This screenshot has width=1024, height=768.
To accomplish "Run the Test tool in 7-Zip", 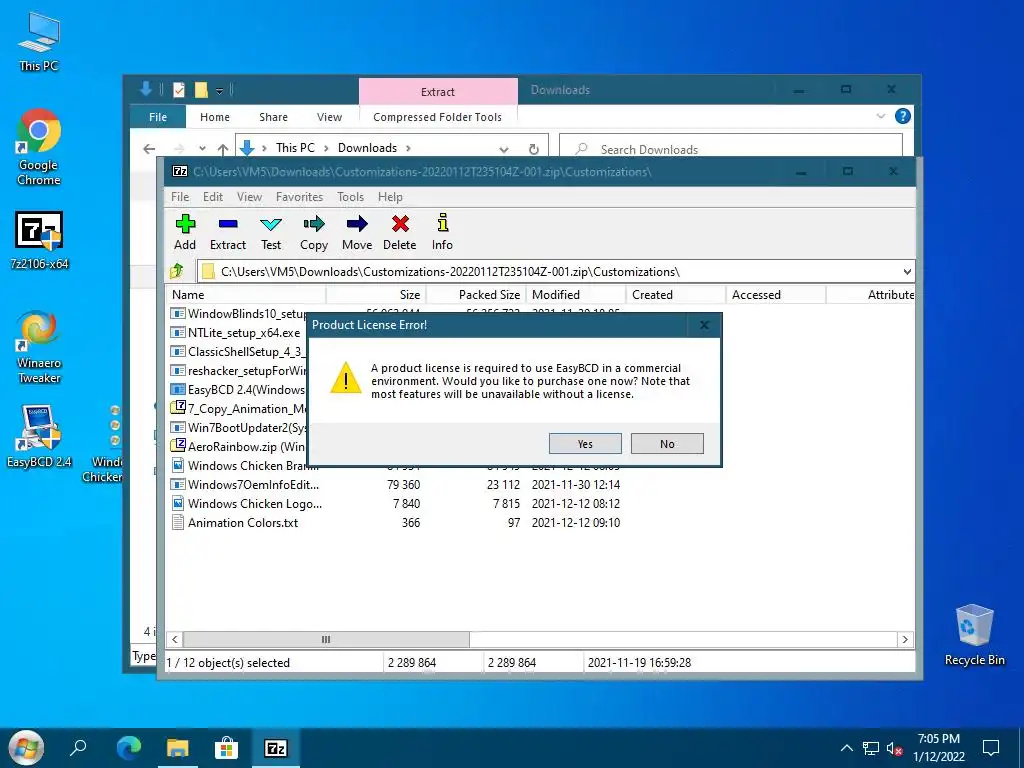I will coord(271,232).
